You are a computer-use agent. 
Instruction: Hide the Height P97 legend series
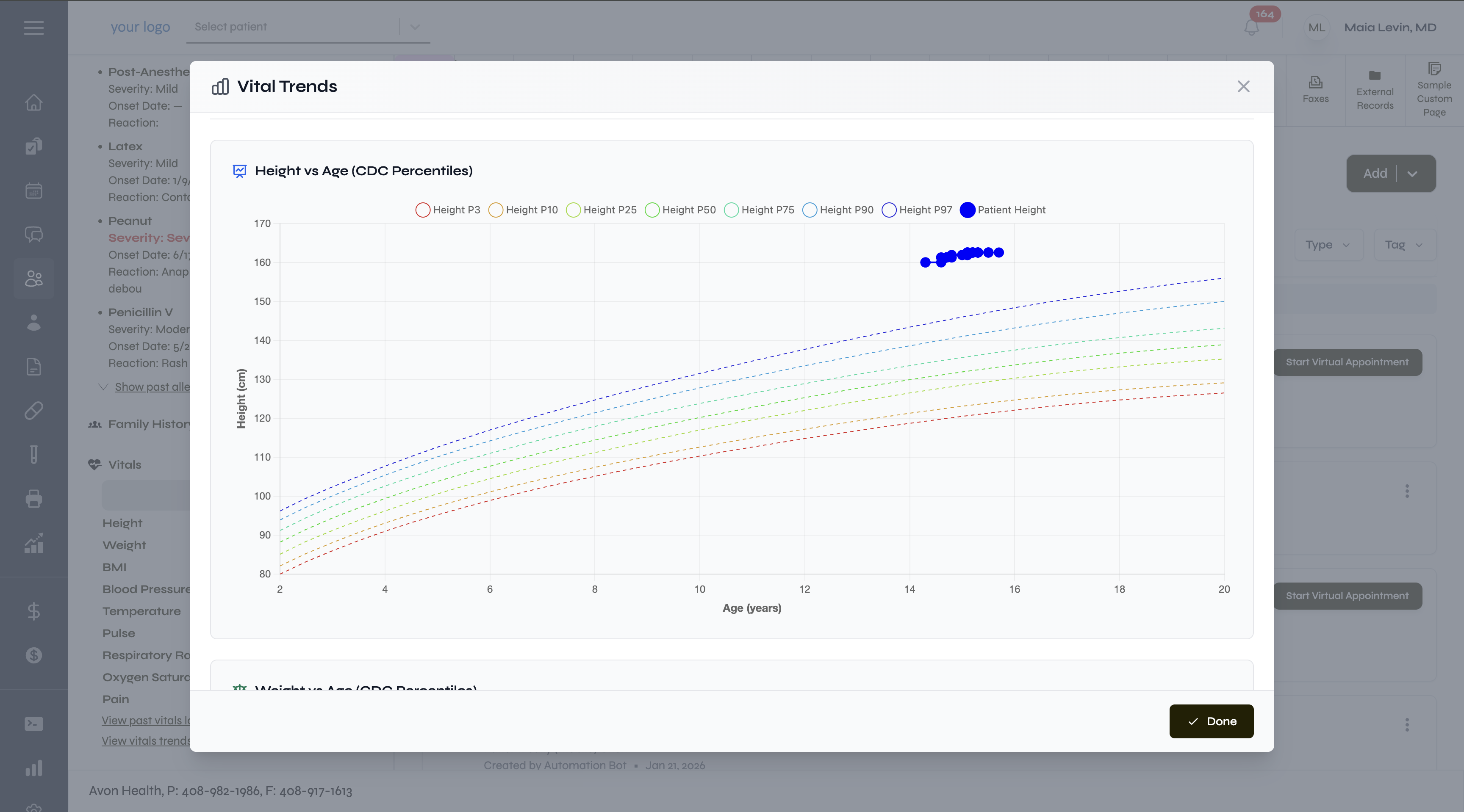pyautogui.click(x=917, y=210)
